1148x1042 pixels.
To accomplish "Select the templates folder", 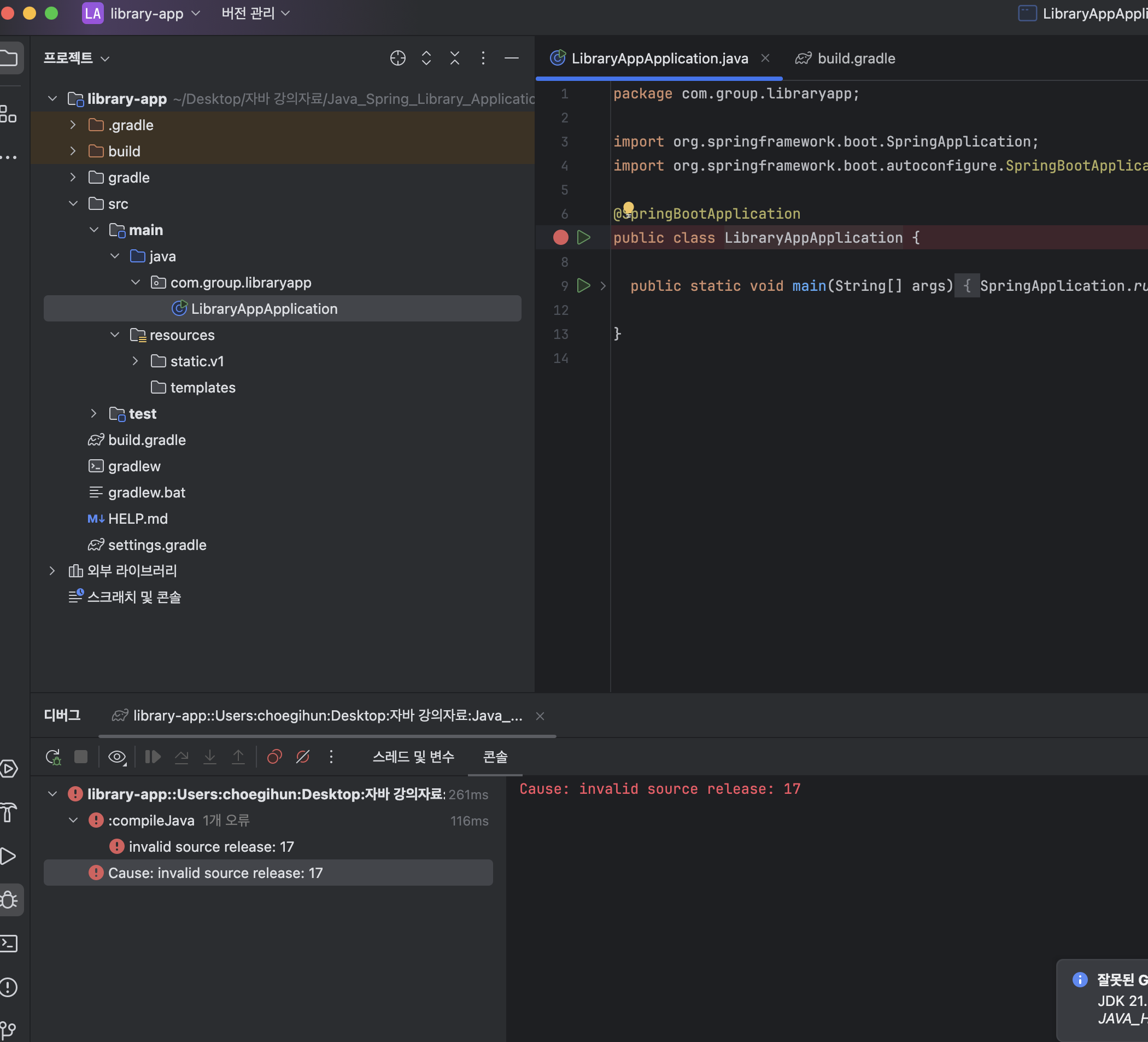I will tap(193, 387).
